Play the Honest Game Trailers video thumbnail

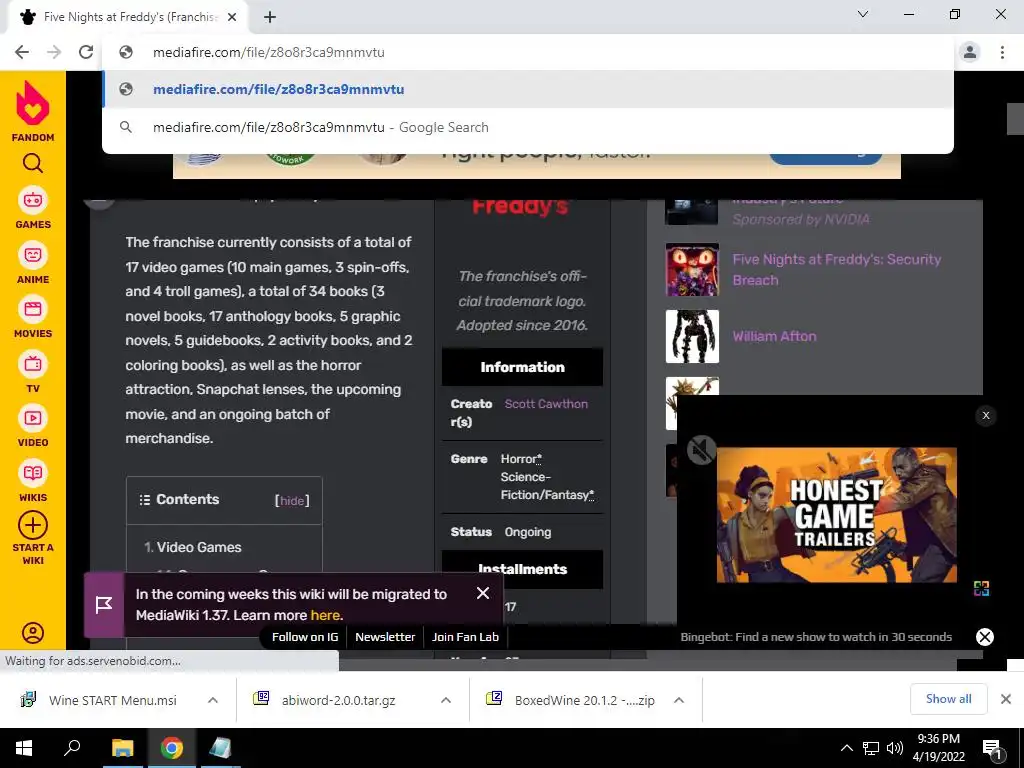[x=837, y=515]
